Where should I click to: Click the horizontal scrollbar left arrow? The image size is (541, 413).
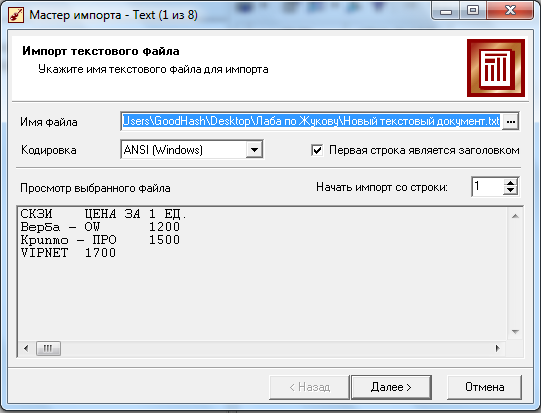point(26,348)
